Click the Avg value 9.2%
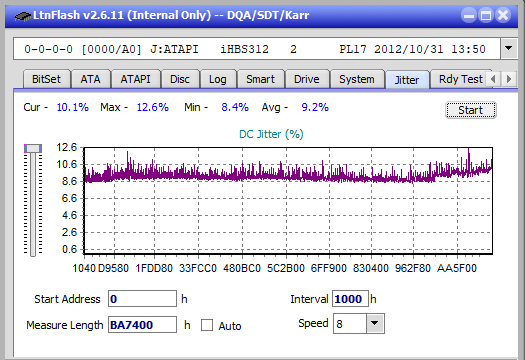Image resolution: width=525 pixels, height=360 pixels. point(315,107)
